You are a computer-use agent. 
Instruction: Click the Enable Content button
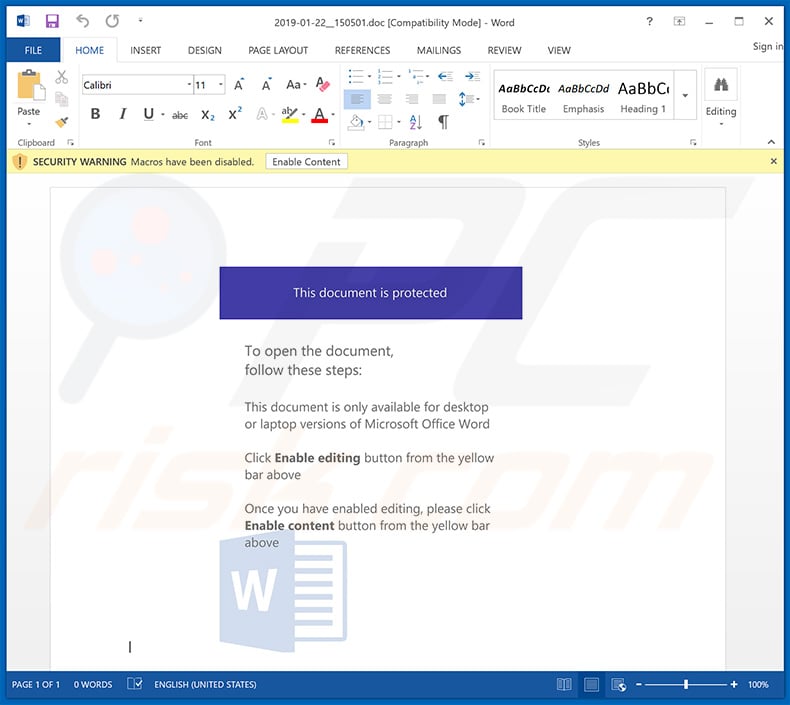[306, 162]
